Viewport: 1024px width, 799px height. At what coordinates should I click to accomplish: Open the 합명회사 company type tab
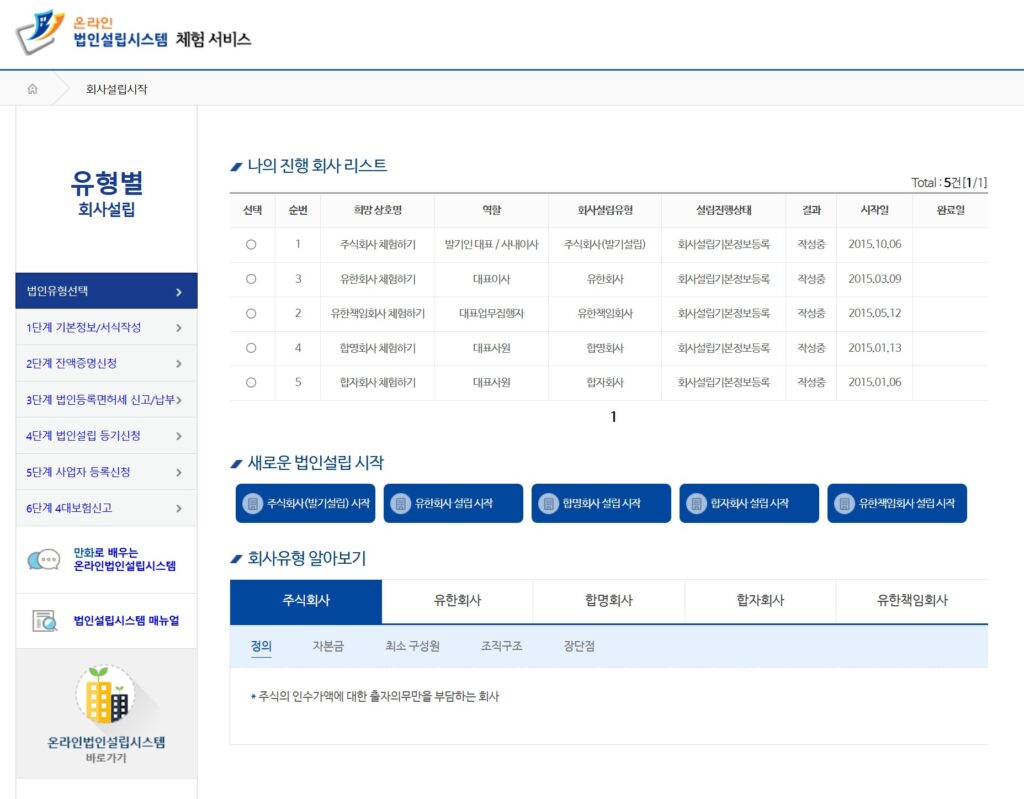pos(609,601)
